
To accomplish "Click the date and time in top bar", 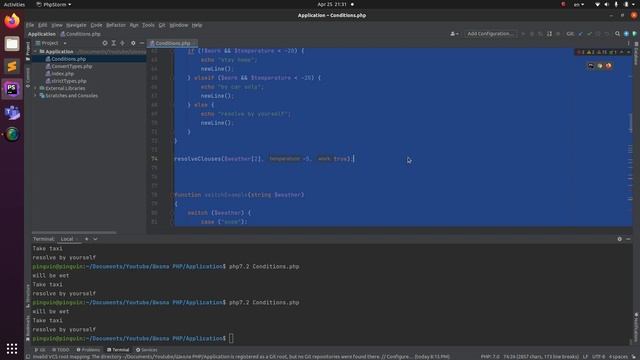I will 332,4.
